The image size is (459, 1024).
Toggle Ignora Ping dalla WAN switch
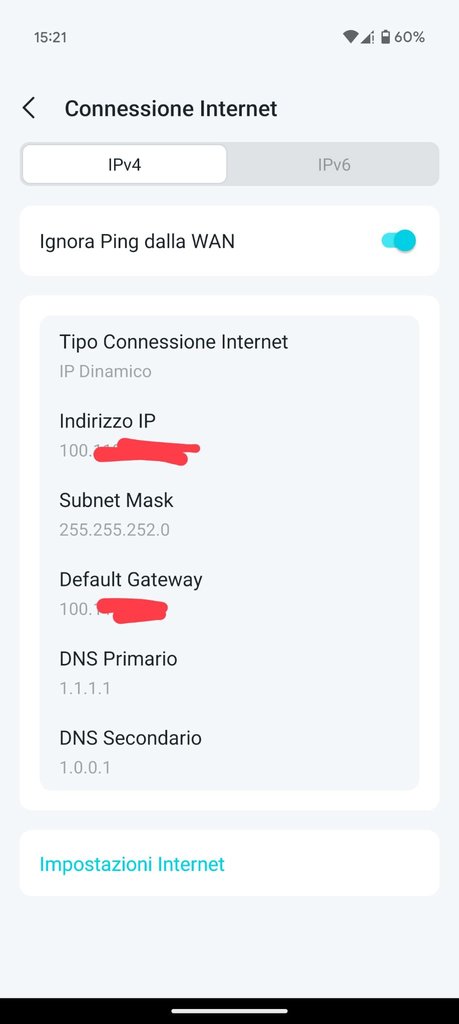[x=399, y=241]
